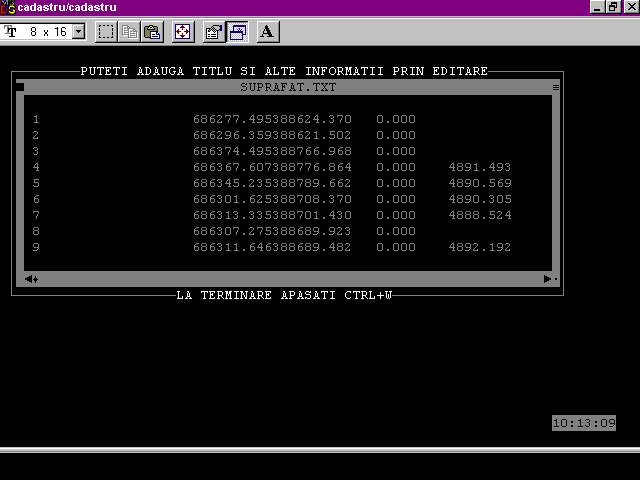Maximize the cadastru window

tap(613, 8)
